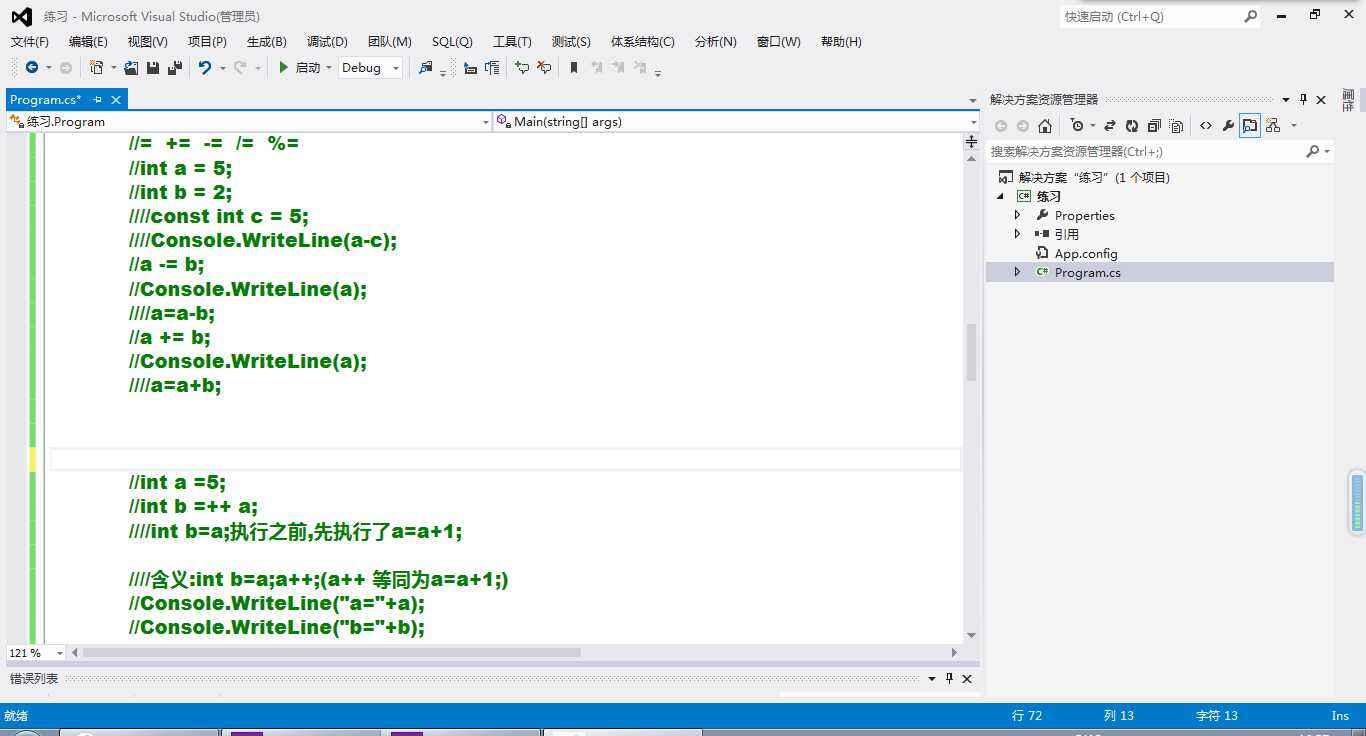
Task: Open the 生成(B) menu
Action: tap(266, 41)
